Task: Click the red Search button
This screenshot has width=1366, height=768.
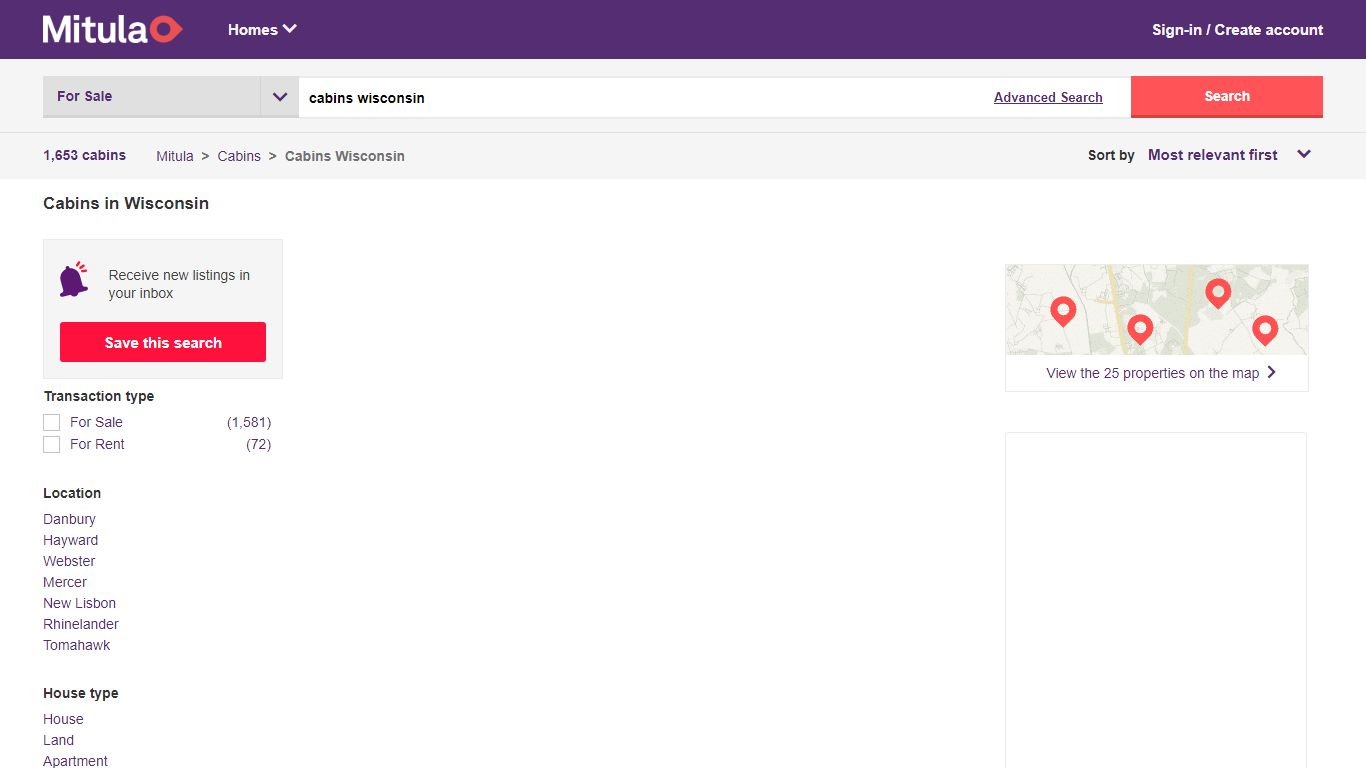Action: click(x=1227, y=97)
